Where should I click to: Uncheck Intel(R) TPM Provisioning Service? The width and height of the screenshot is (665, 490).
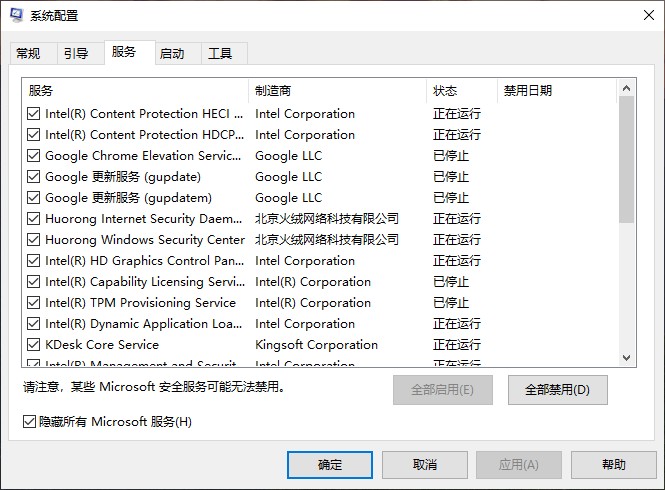click(x=34, y=302)
